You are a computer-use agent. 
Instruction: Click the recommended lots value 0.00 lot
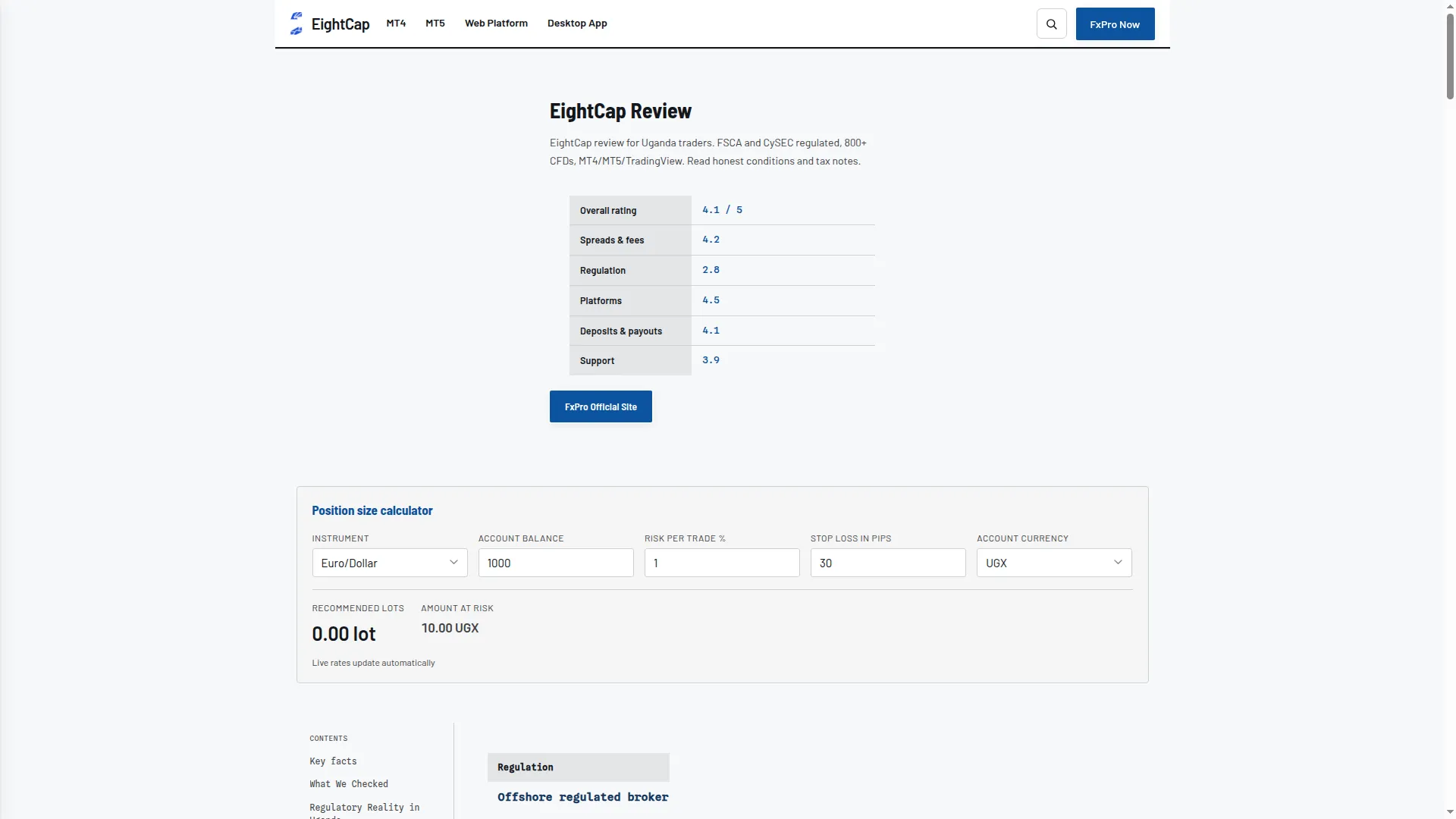[344, 634]
